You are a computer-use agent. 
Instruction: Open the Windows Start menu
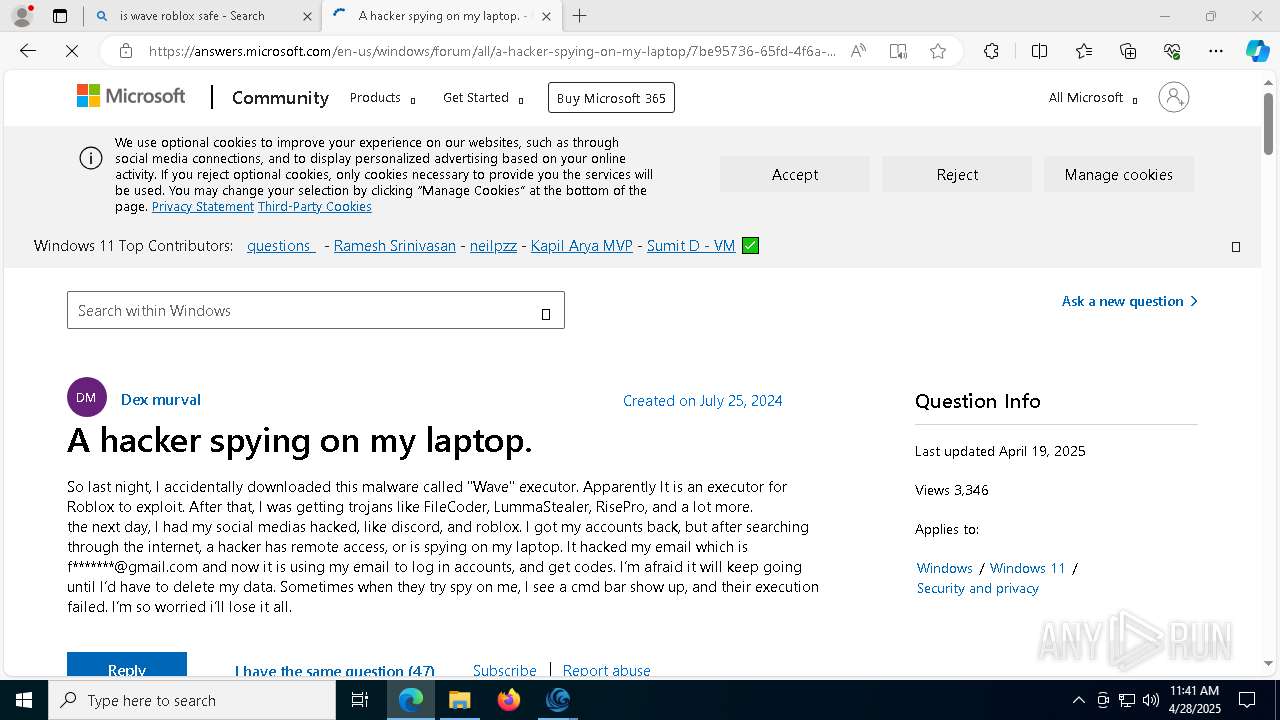[x=24, y=700]
